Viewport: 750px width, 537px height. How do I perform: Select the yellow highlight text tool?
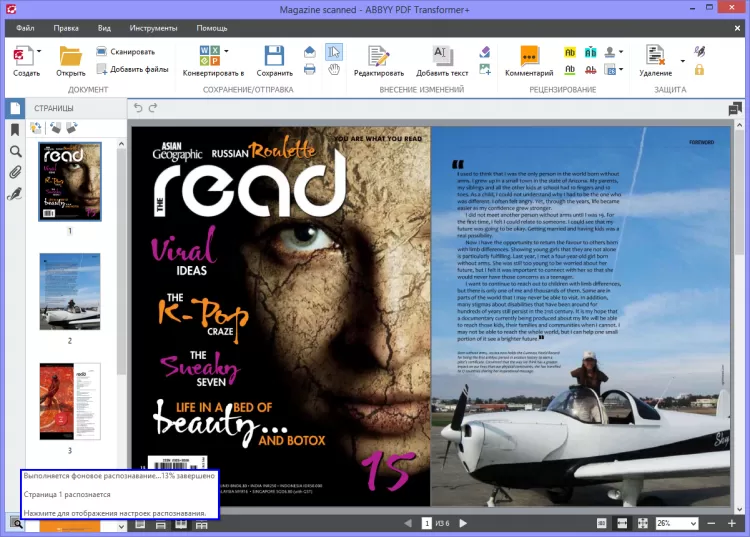point(570,52)
